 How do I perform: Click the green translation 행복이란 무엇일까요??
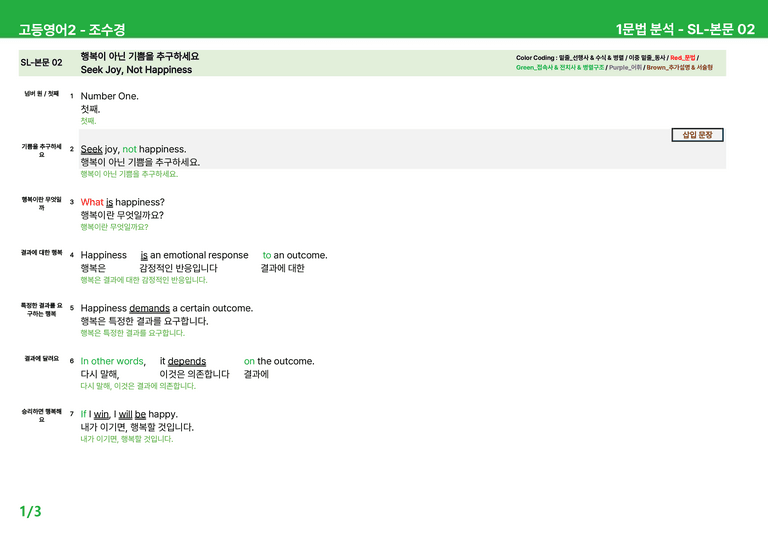[x=114, y=227]
